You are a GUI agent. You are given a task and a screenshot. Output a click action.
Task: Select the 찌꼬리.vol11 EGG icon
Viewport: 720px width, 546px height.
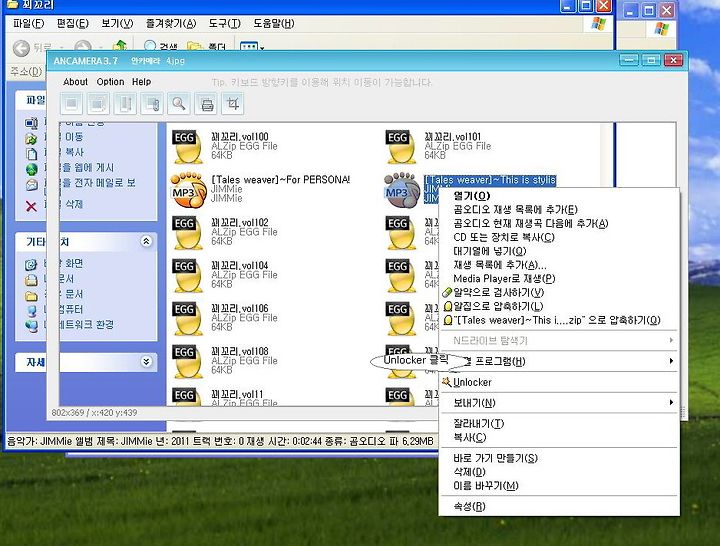point(188,398)
